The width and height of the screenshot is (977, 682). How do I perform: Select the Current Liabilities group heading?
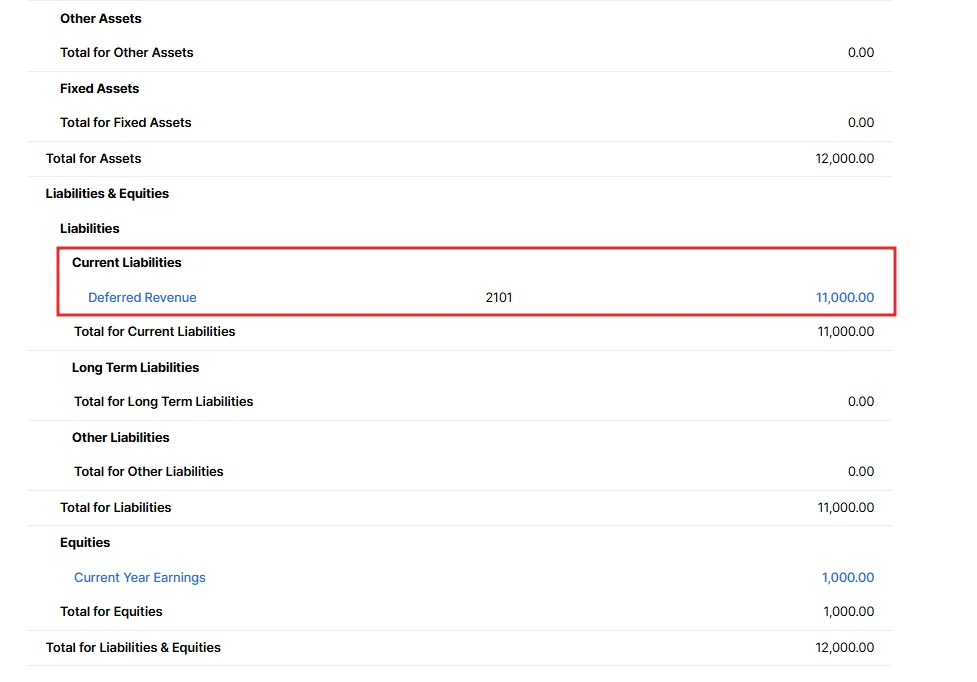[x=126, y=262]
